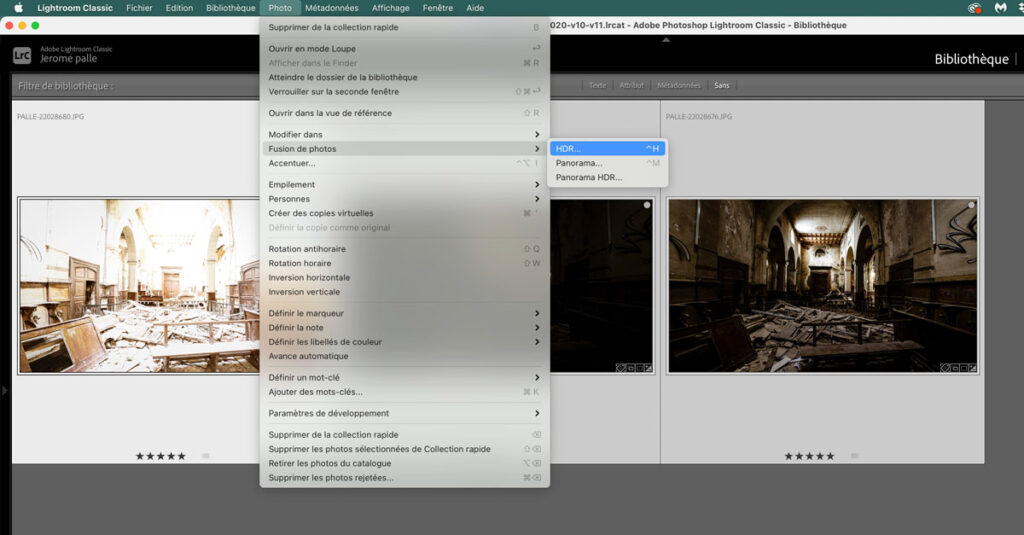Viewport: 1024px width, 535px height.
Task: Click the LrC Lightroom Classic logo
Action: [x=22, y=55]
